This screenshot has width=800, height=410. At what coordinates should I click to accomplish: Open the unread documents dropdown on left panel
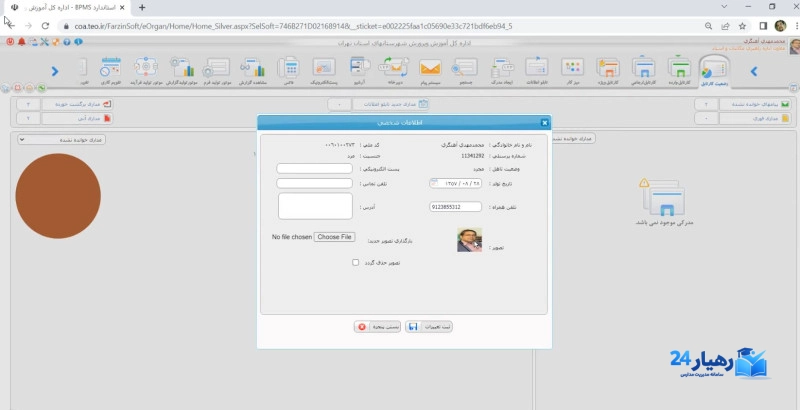[x=61, y=139]
